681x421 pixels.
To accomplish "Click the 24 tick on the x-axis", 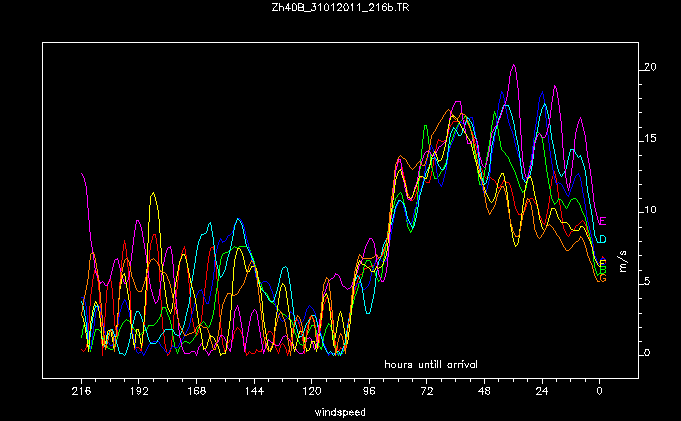I will (542, 392).
